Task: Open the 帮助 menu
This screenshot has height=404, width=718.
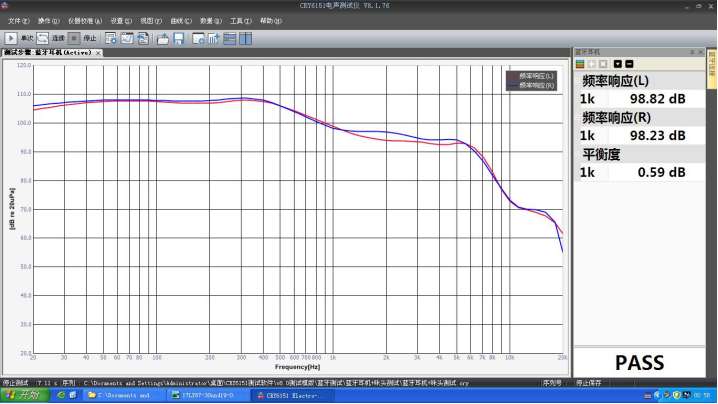Action: point(269,20)
